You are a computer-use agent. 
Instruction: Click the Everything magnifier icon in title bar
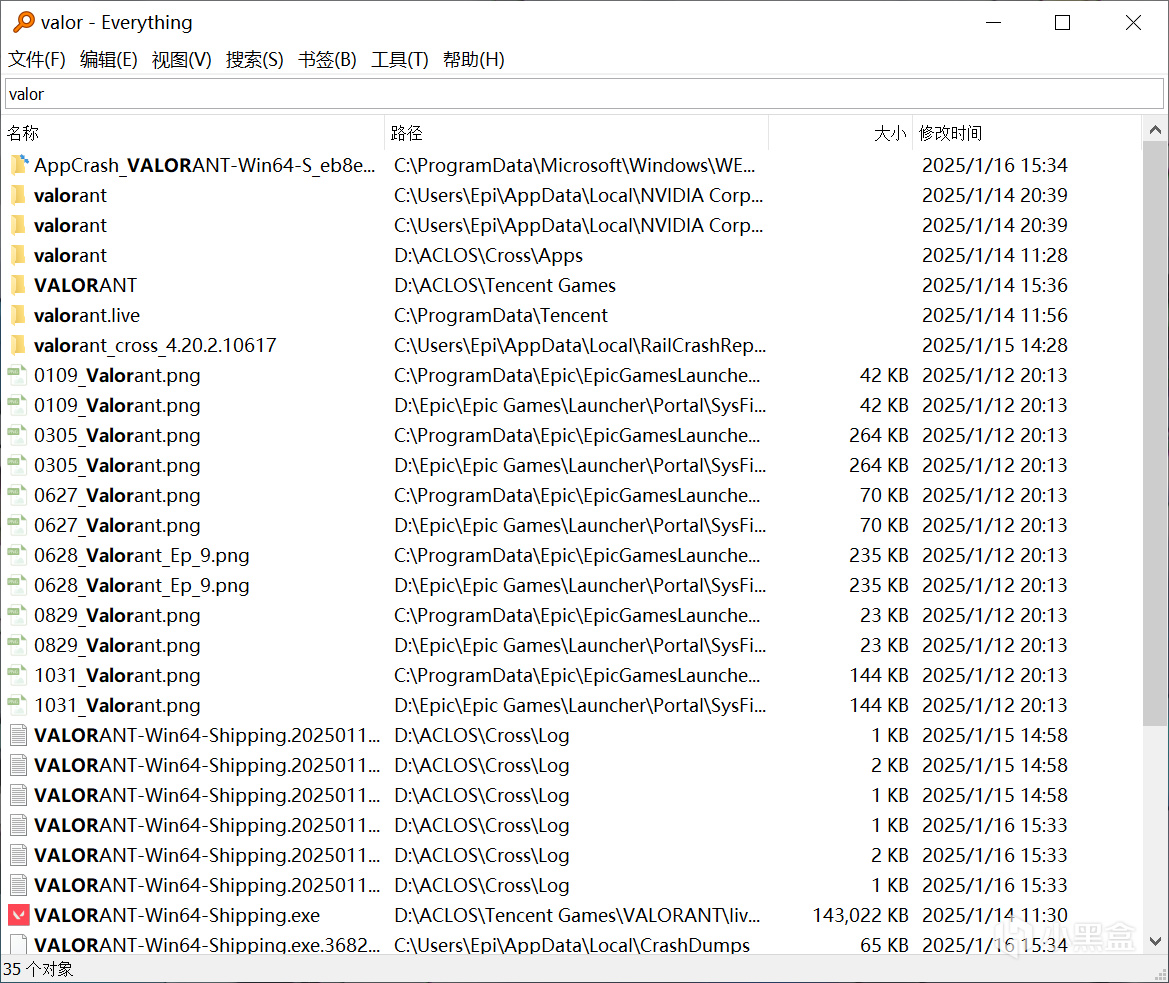click(x=24, y=22)
